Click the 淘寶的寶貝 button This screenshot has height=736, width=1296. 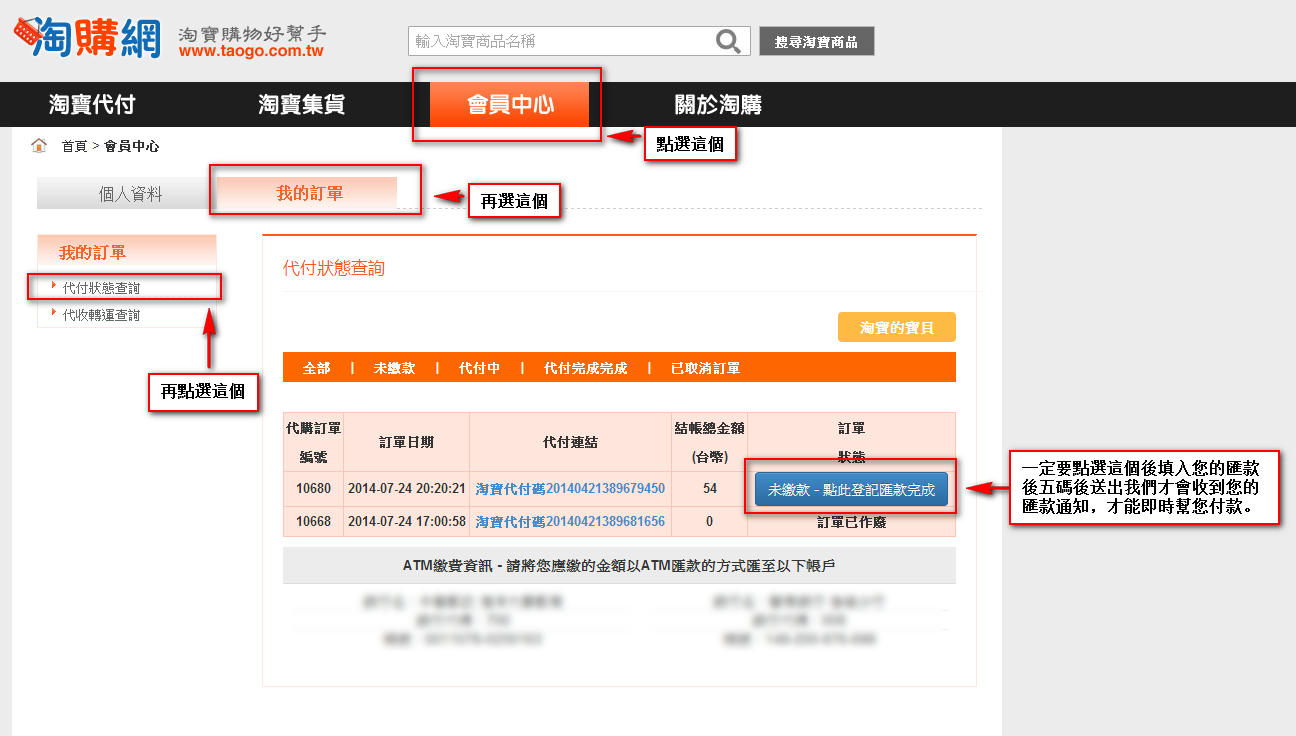click(x=897, y=328)
